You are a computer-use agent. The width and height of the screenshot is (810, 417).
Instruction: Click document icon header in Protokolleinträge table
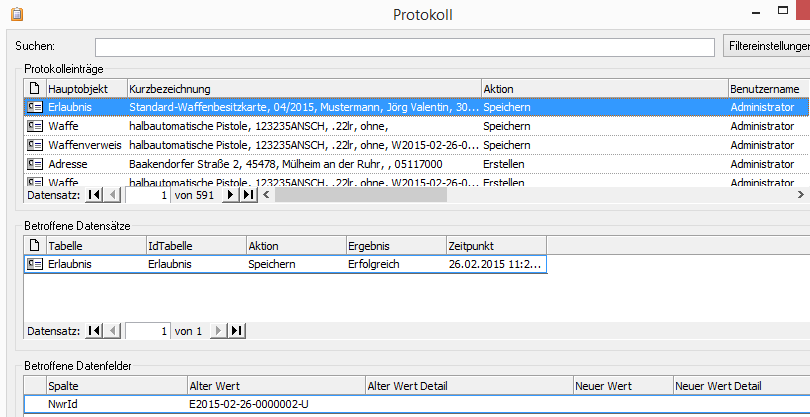point(34,89)
